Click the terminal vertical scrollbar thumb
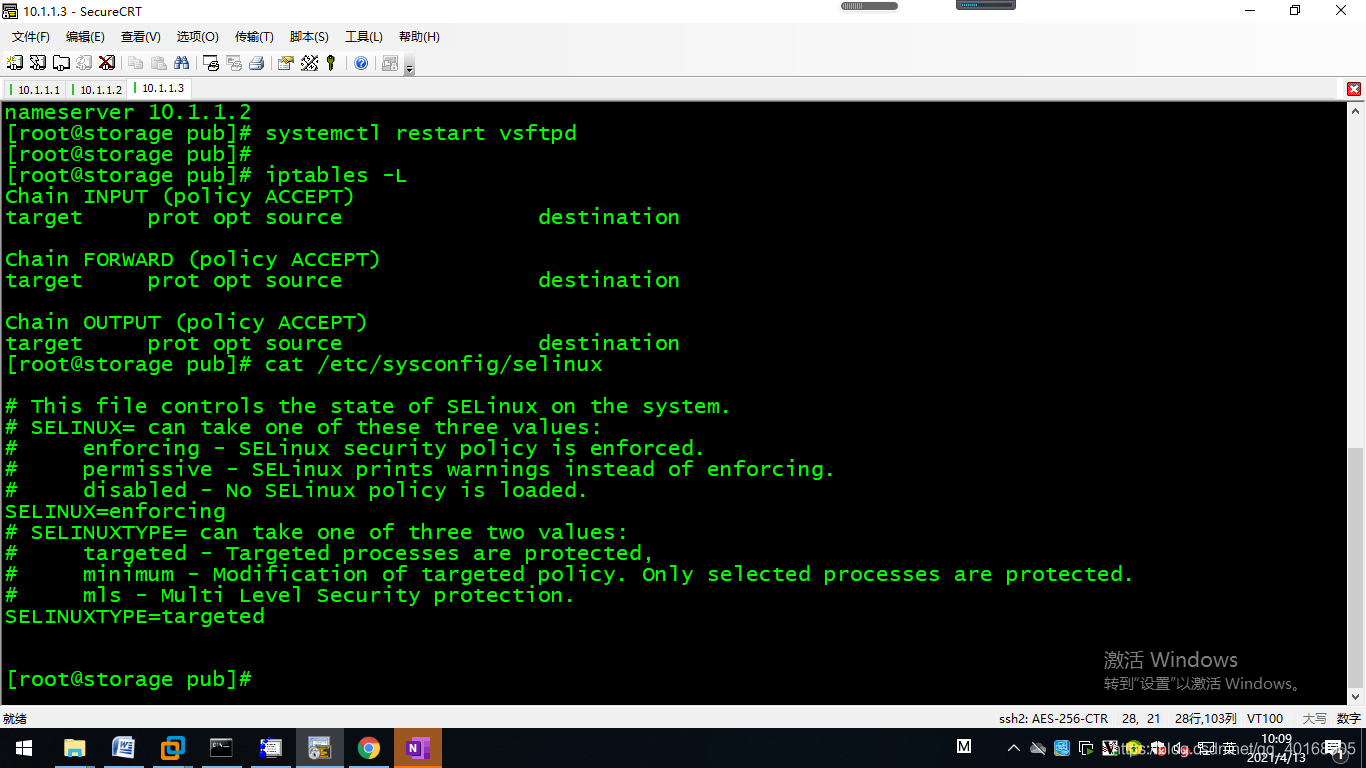 pos(1356,566)
